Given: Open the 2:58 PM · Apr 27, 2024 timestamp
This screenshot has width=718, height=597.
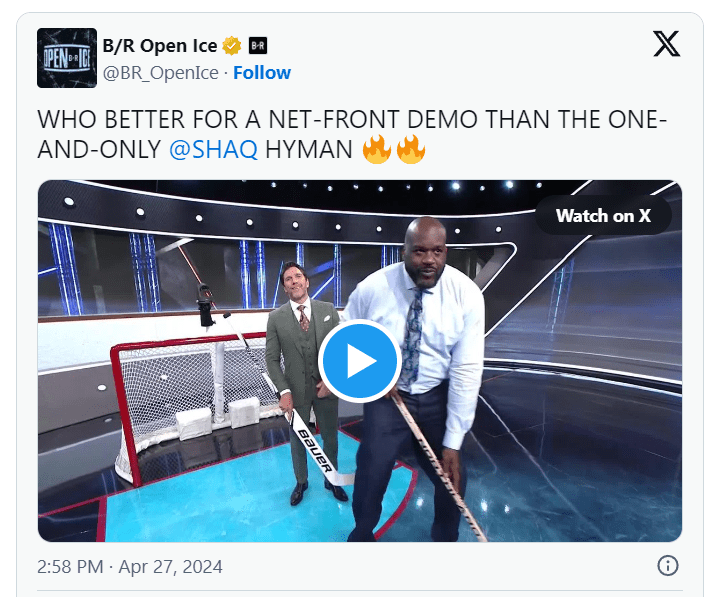Looking at the screenshot, I should [x=130, y=567].
